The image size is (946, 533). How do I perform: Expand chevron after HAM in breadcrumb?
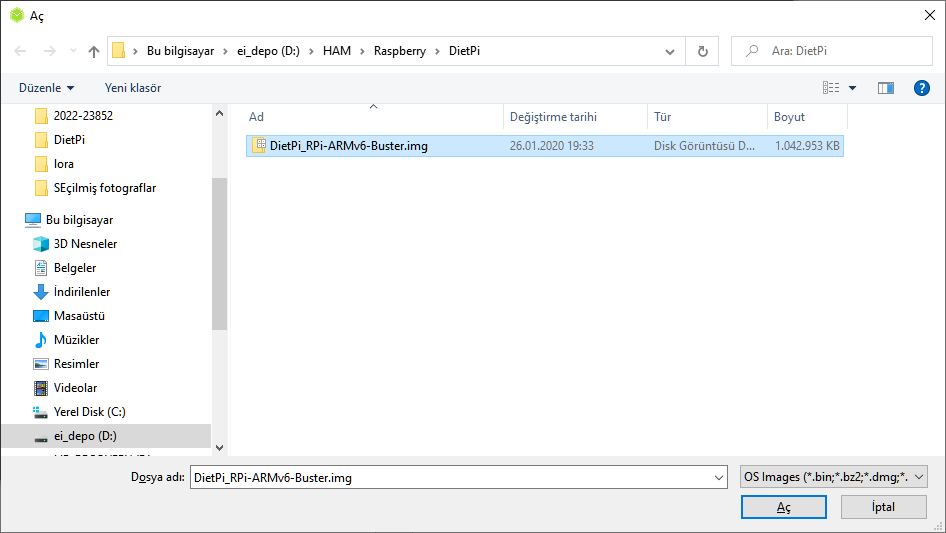point(363,51)
